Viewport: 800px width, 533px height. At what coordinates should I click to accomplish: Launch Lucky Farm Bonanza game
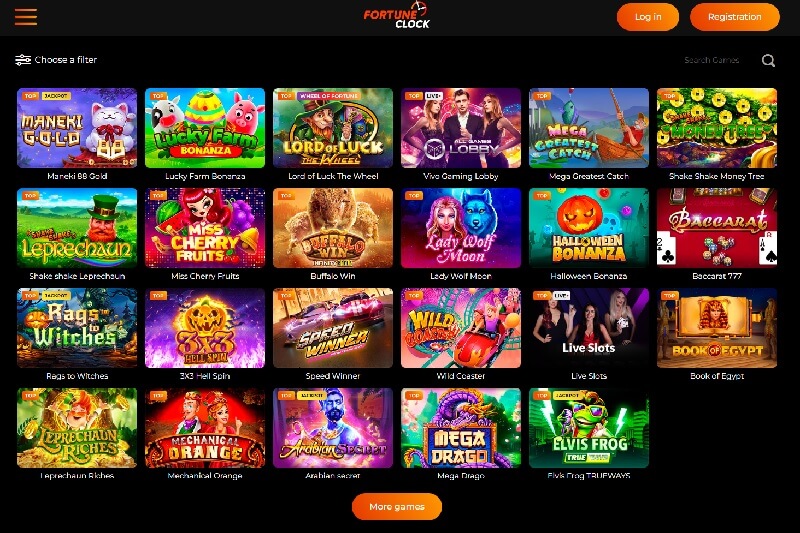pos(205,128)
